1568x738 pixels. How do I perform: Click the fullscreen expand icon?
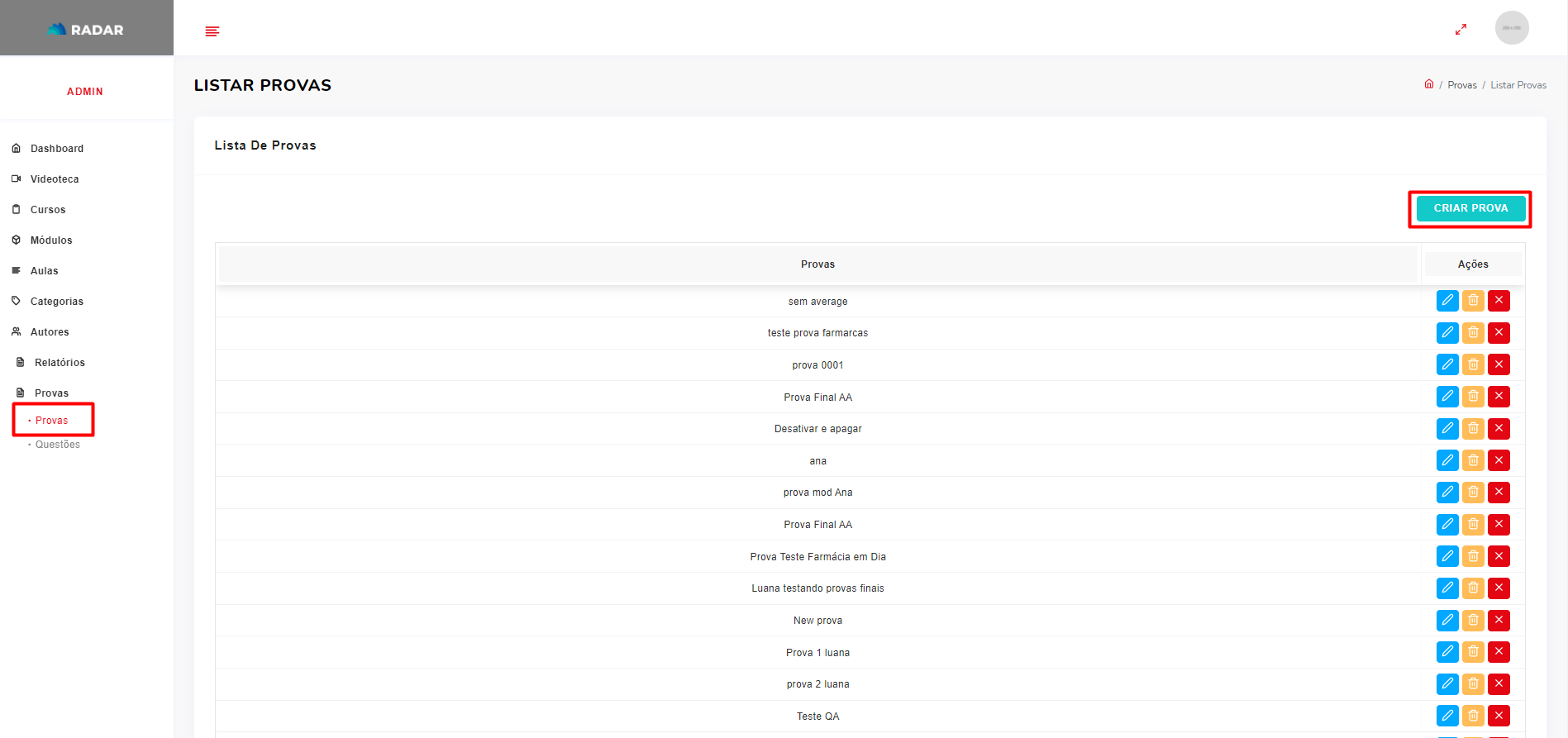[1461, 29]
